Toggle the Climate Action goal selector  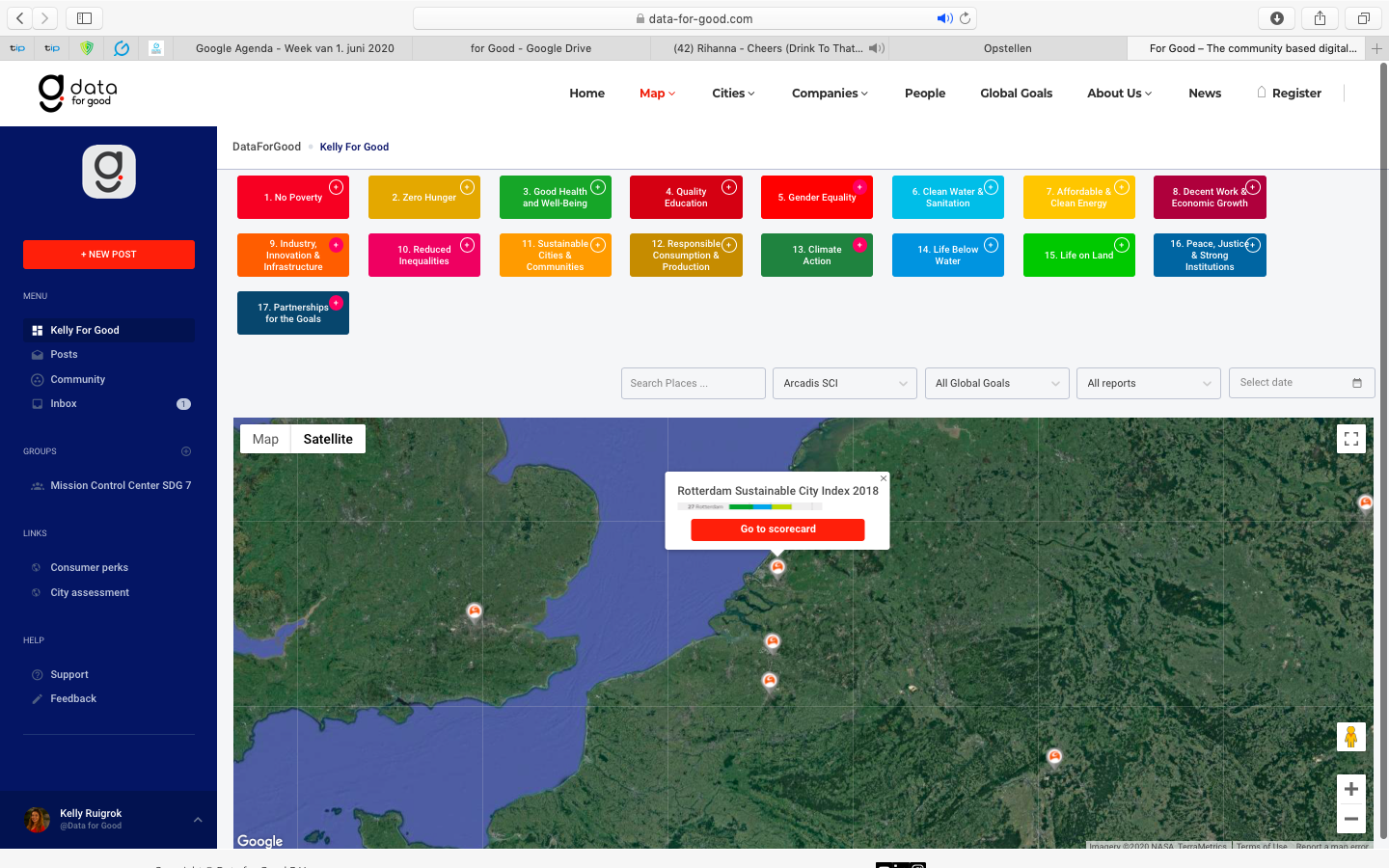click(x=858, y=245)
